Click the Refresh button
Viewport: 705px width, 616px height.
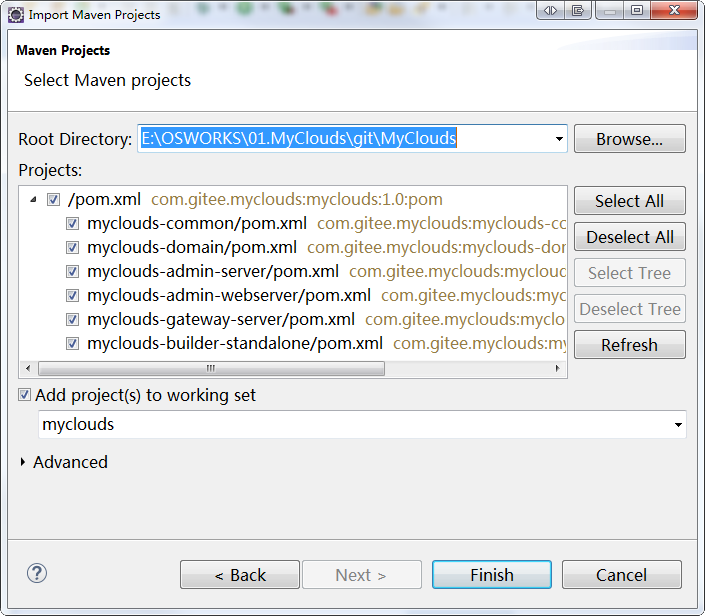629,345
